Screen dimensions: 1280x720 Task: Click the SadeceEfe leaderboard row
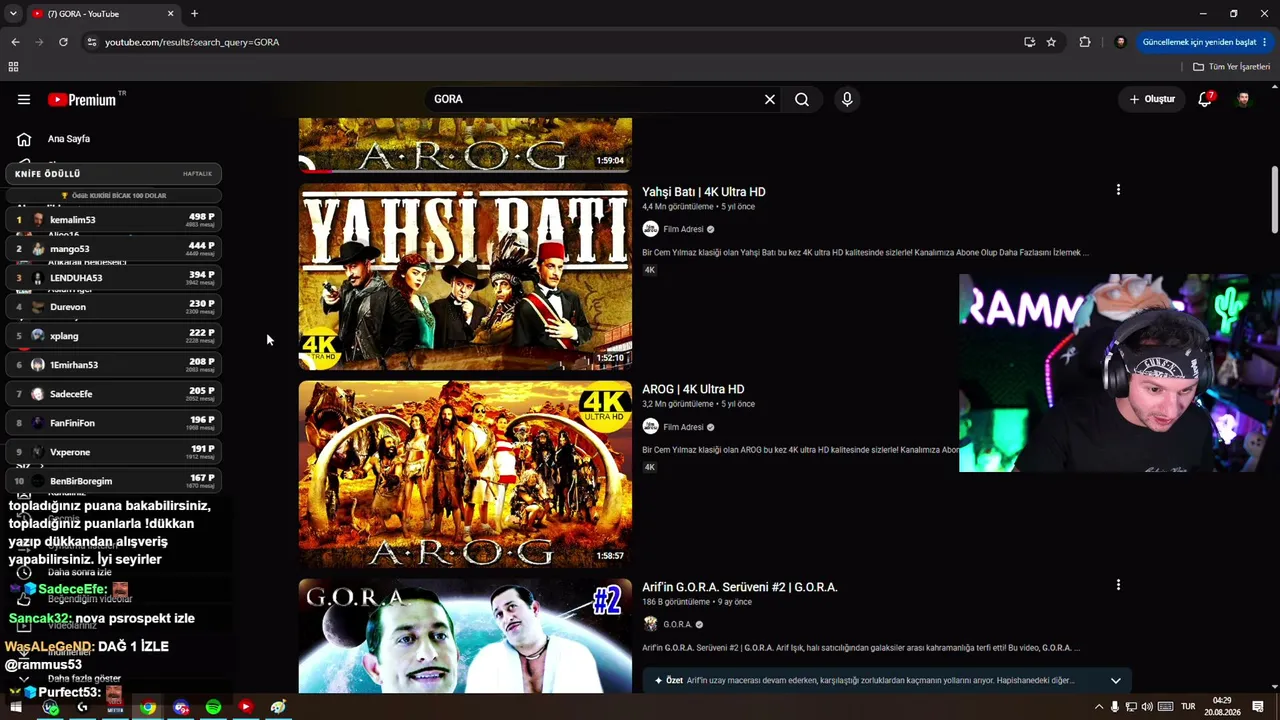(x=114, y=393)
